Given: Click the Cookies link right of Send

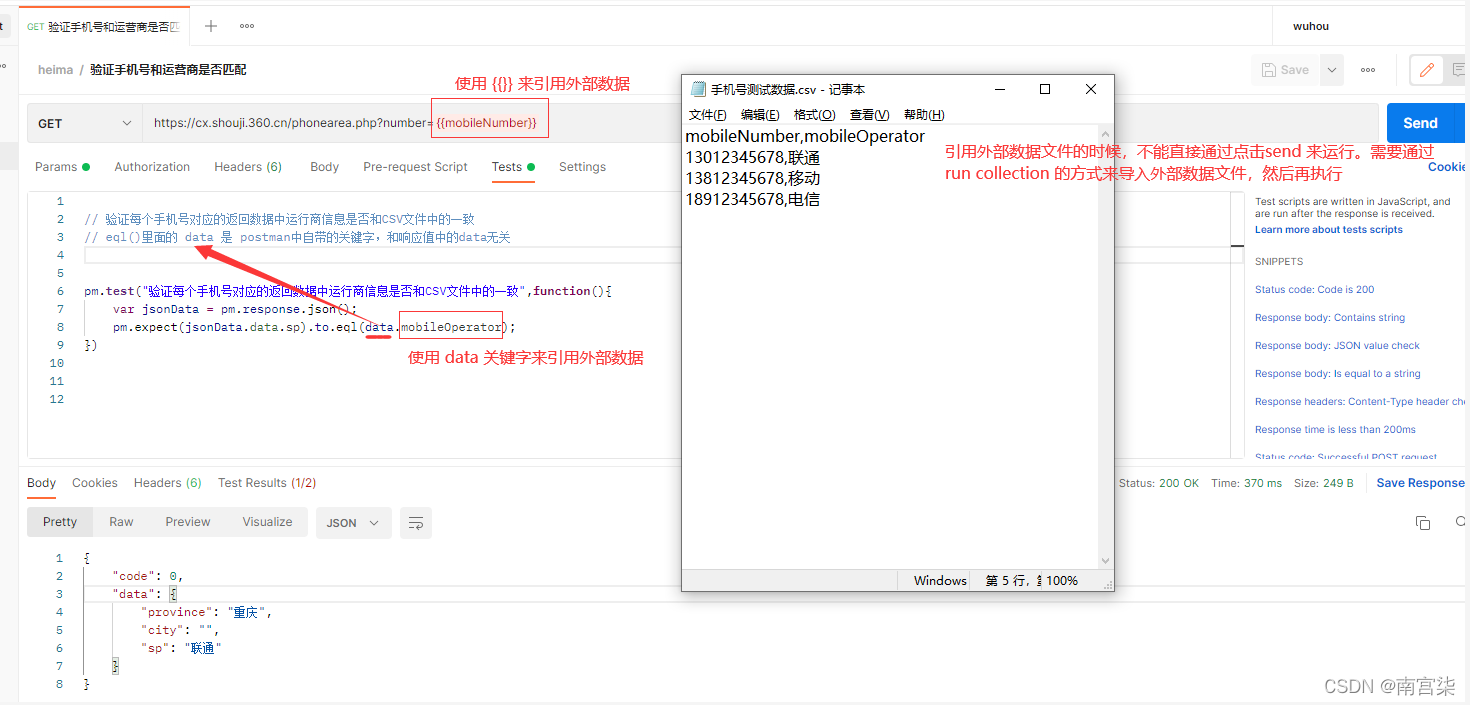Looking at the screenshot, I should tap(1448, 167).
